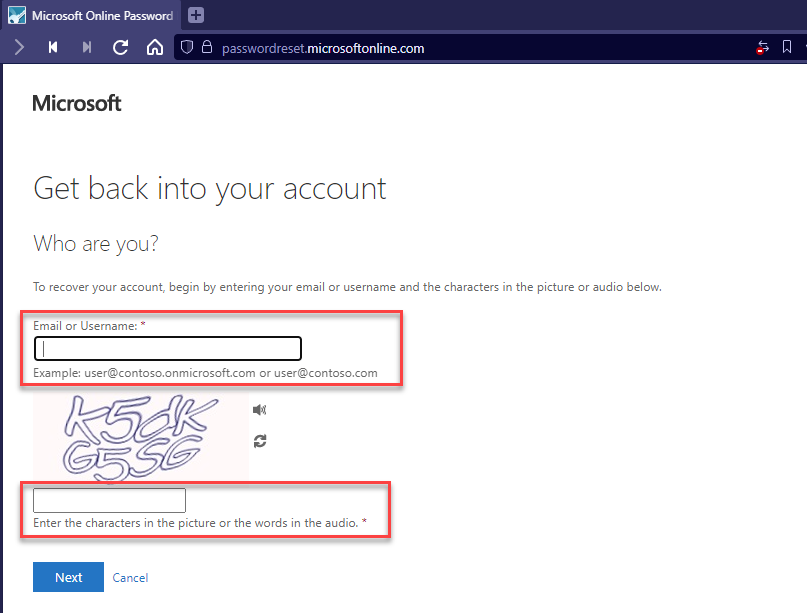Screen dimensions: 807x613
Task: Click the 'Who are you?' subheading
Action: click(96, 244)
